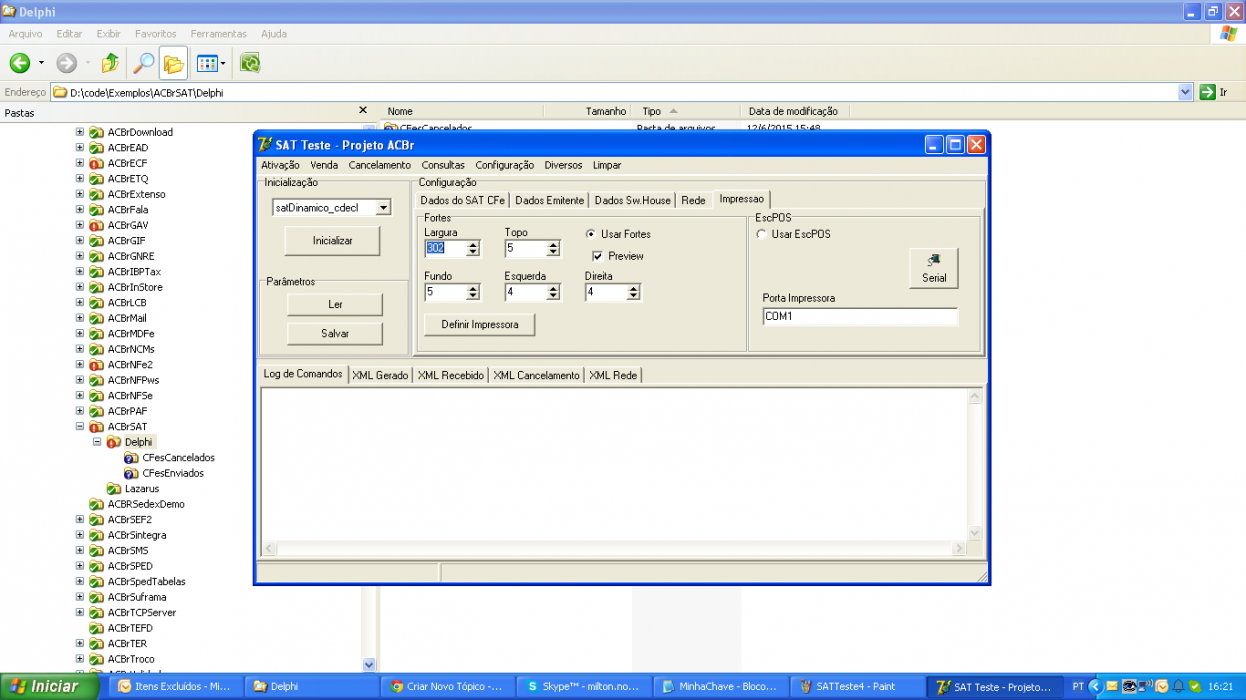Click the green folder sync toolbar icon
This screenshot has width=1246, height=700.
tap(250, 63)
